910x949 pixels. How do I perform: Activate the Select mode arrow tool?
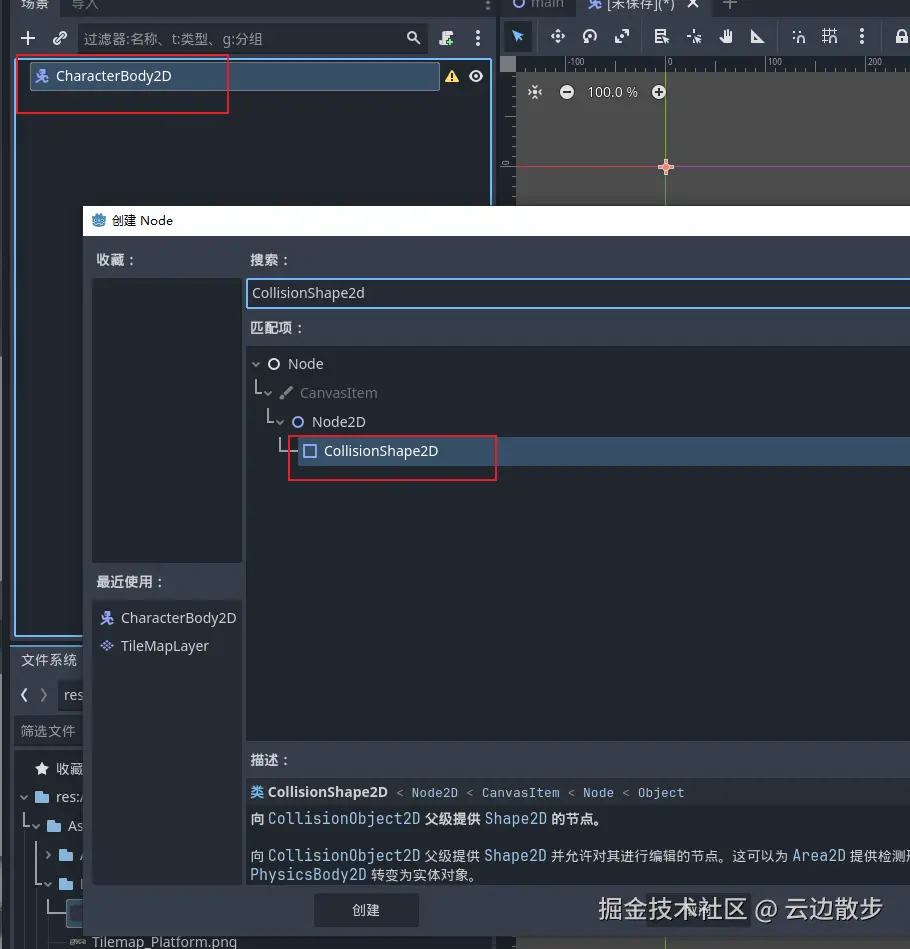pos(518,37)
